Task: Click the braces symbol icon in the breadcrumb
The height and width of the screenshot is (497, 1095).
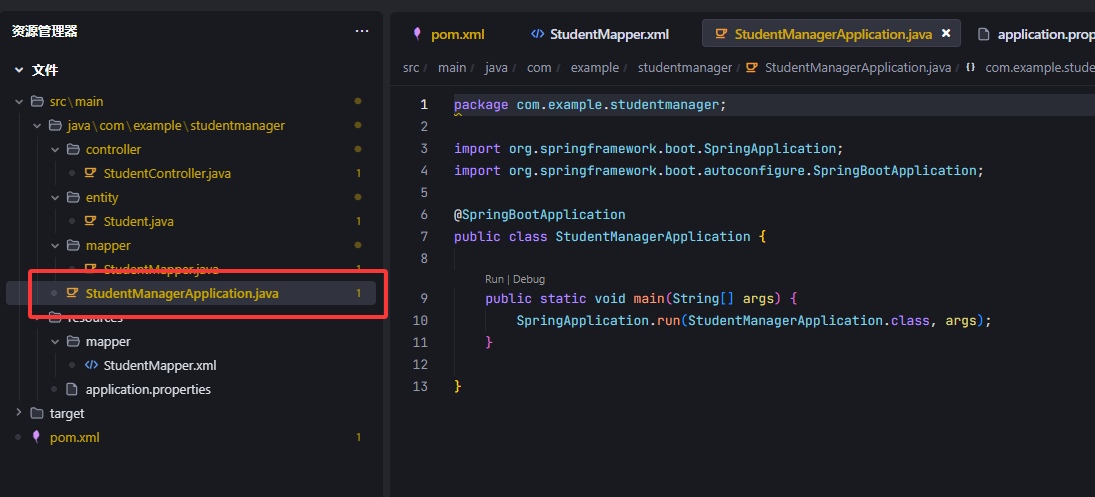Action: pos(970,68)
